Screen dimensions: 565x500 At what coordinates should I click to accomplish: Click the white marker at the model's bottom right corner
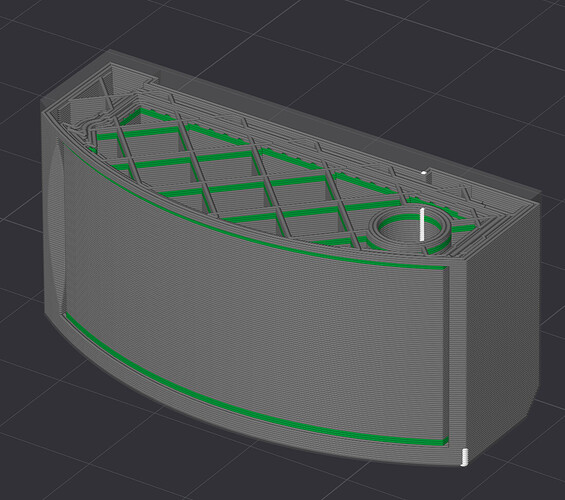[464, 457]
